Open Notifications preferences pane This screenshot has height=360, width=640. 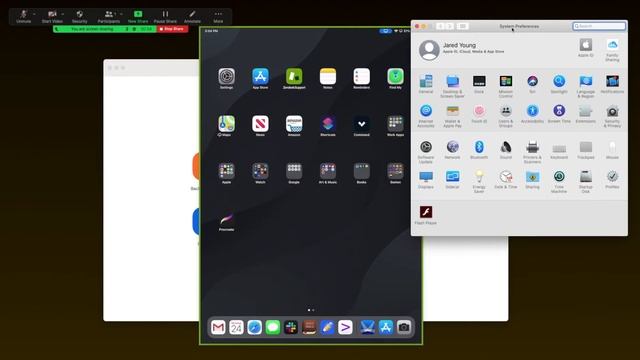(612, 84)
